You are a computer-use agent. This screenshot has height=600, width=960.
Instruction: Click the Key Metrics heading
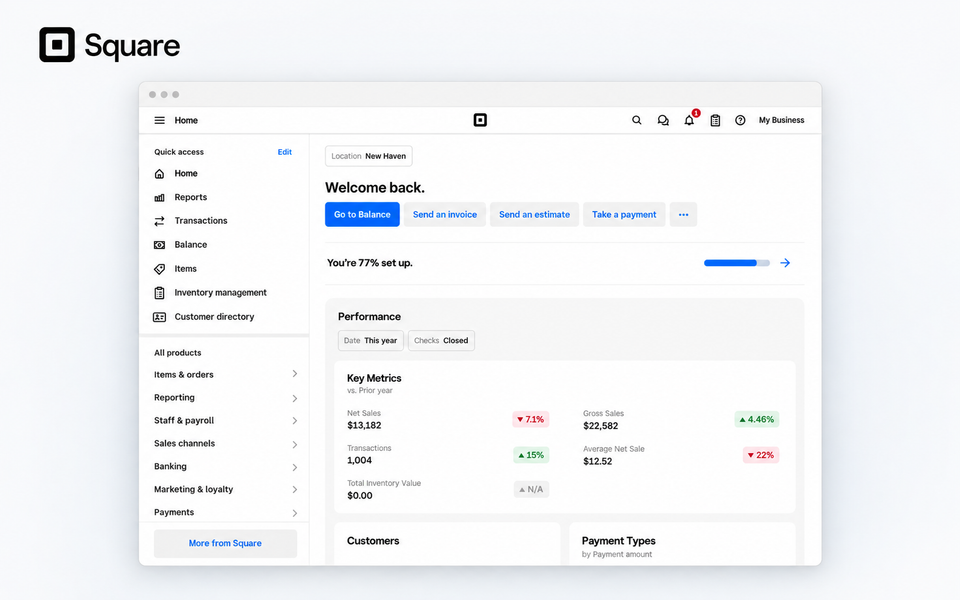[374, 378]
